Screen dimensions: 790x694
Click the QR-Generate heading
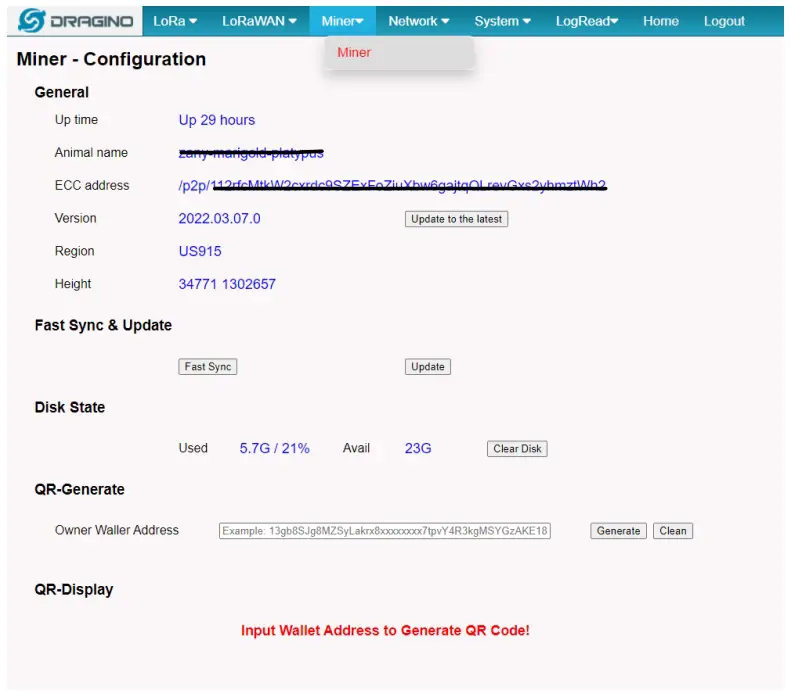point(80,489)
